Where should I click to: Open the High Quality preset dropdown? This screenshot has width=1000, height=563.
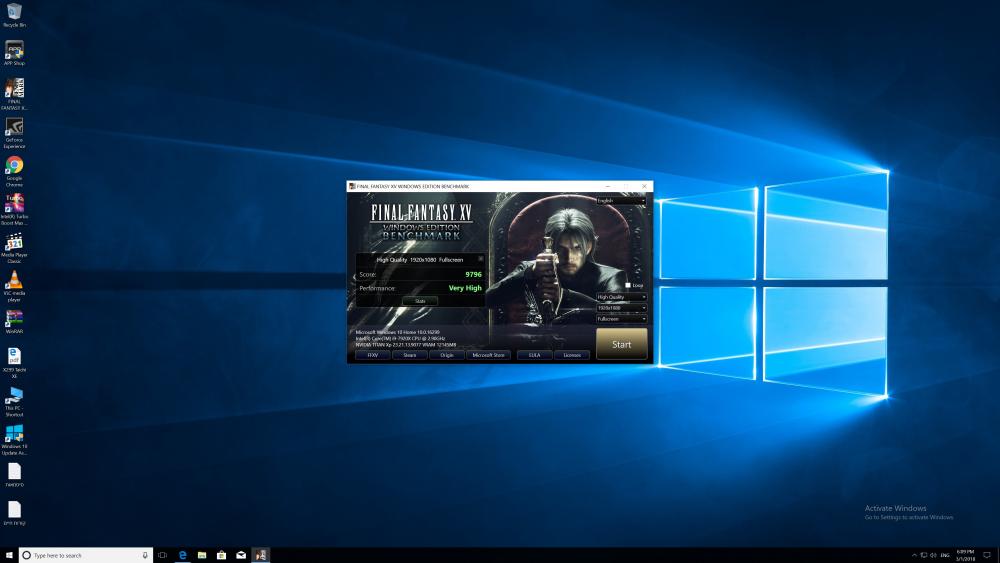click(621, 297)
